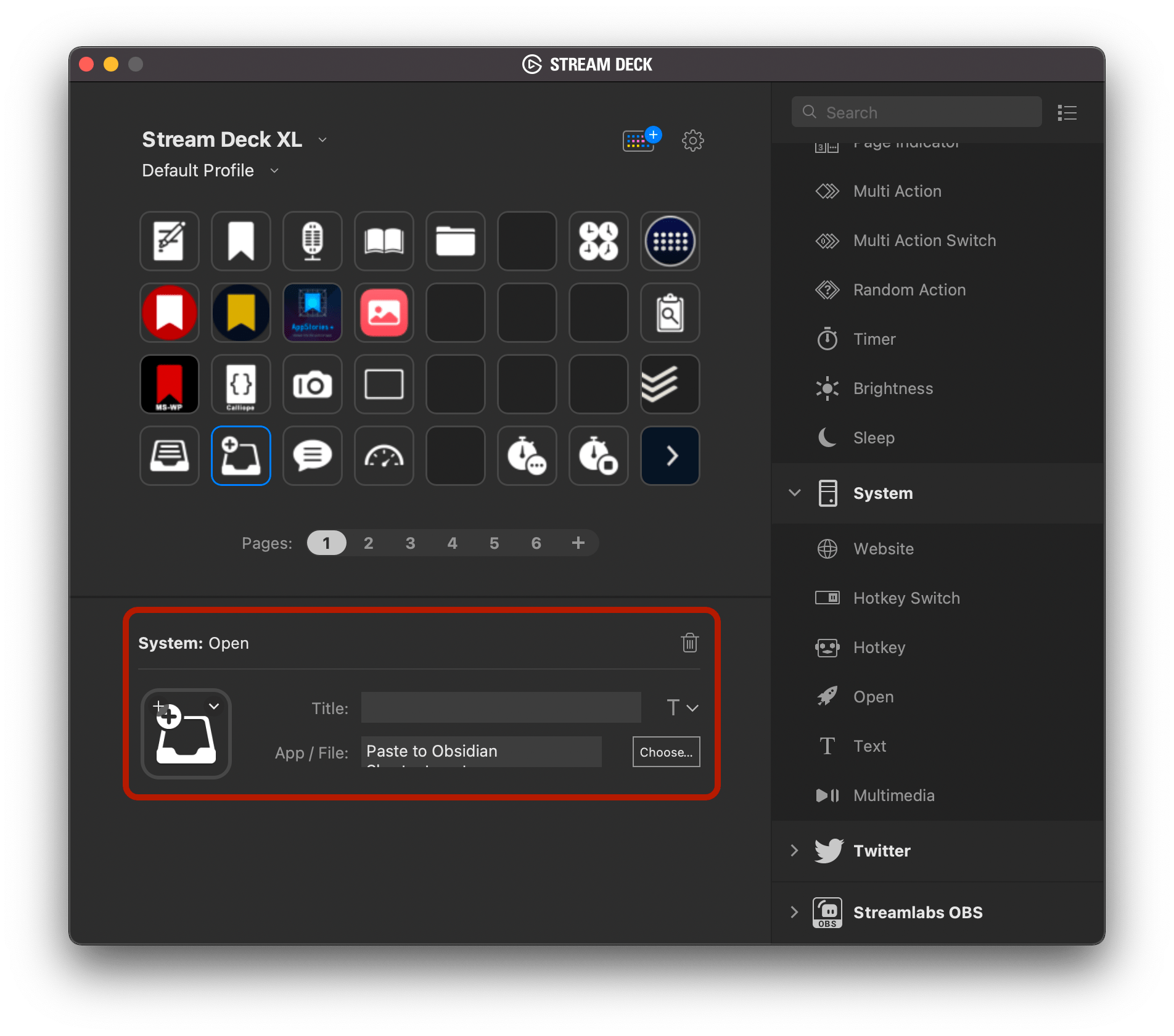
Task: Select the AppStories key
Action: 313,313
